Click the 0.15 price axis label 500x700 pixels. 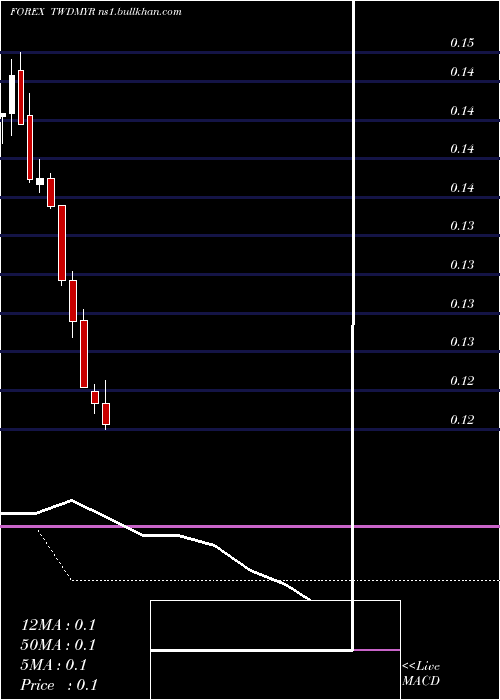click(462, 43)
